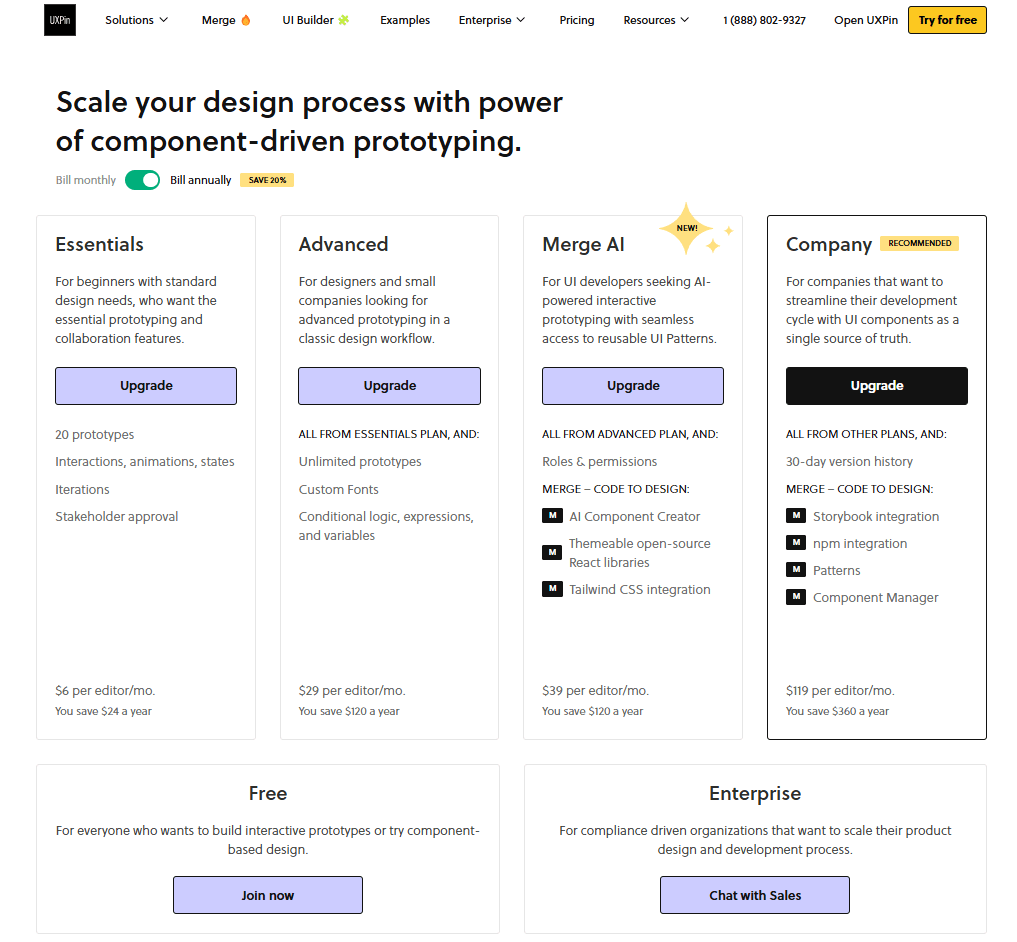This screenshot has width=1017, height=942.
Task: Click the flower icon beside UI Builder
Action: pos(346,19)
